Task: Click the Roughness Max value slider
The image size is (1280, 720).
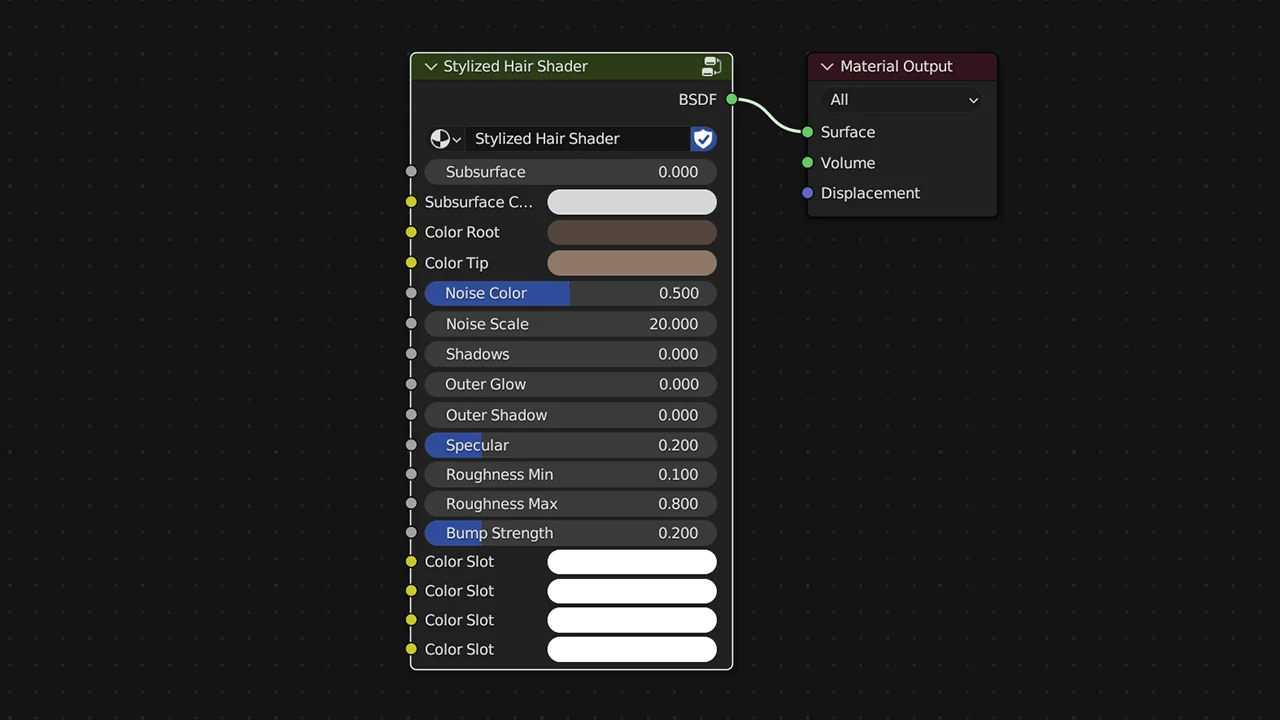Action: click(x=571, y=503)
